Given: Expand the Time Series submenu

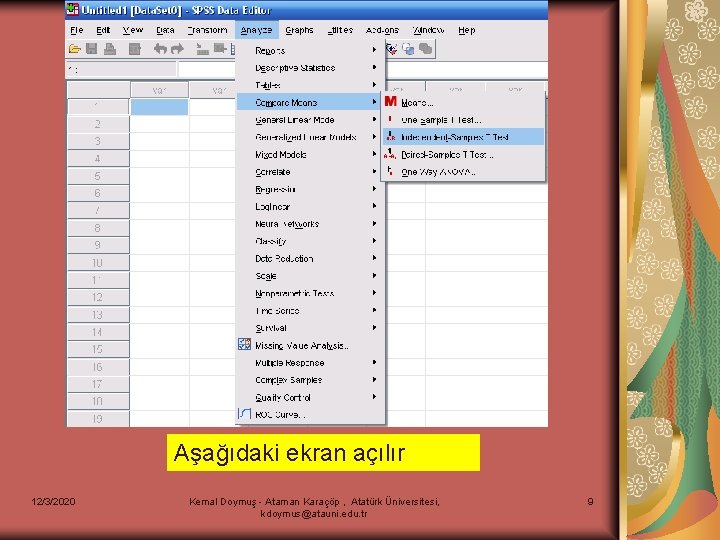Looking at the screenshot, I should tap(310, 310).
